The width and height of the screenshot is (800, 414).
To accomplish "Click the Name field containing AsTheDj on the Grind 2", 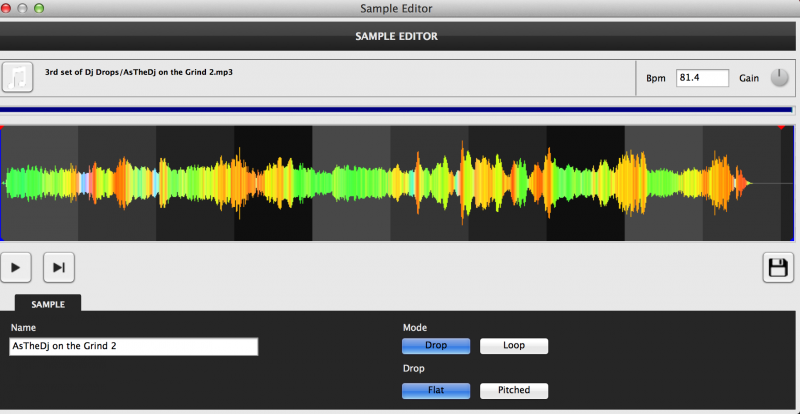I will click(x=133, y=346).
